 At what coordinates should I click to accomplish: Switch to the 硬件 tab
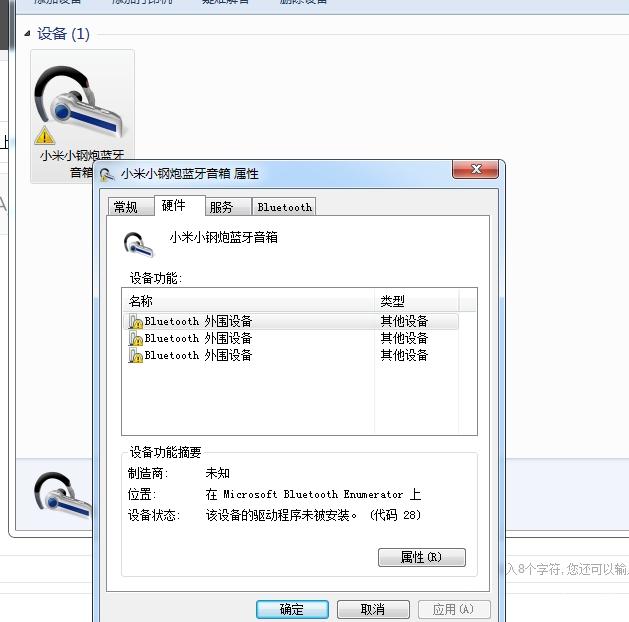pos(179,205)
